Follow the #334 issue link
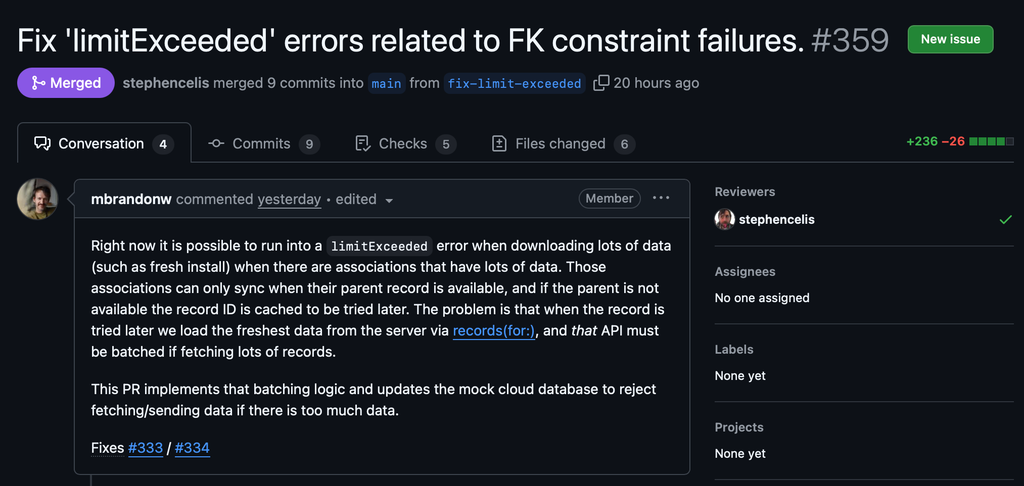The height and width of the screenshot is (486, 1024). 192,448
